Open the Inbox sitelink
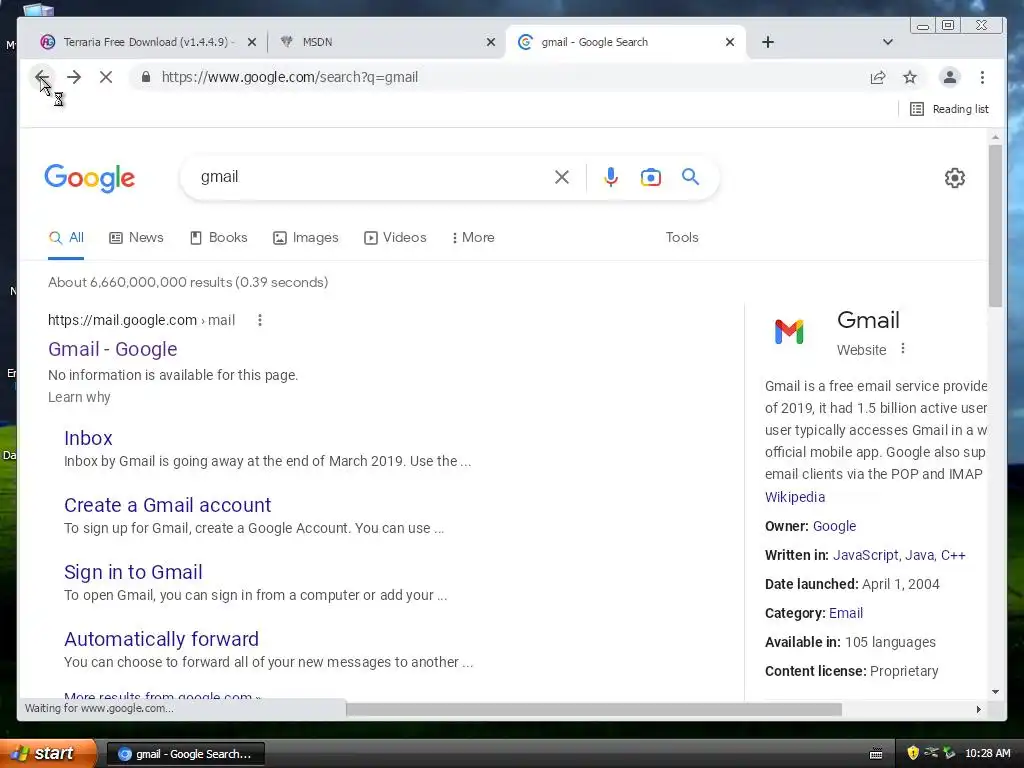This screenshot has width=1024, height=768. pos(88,438)
